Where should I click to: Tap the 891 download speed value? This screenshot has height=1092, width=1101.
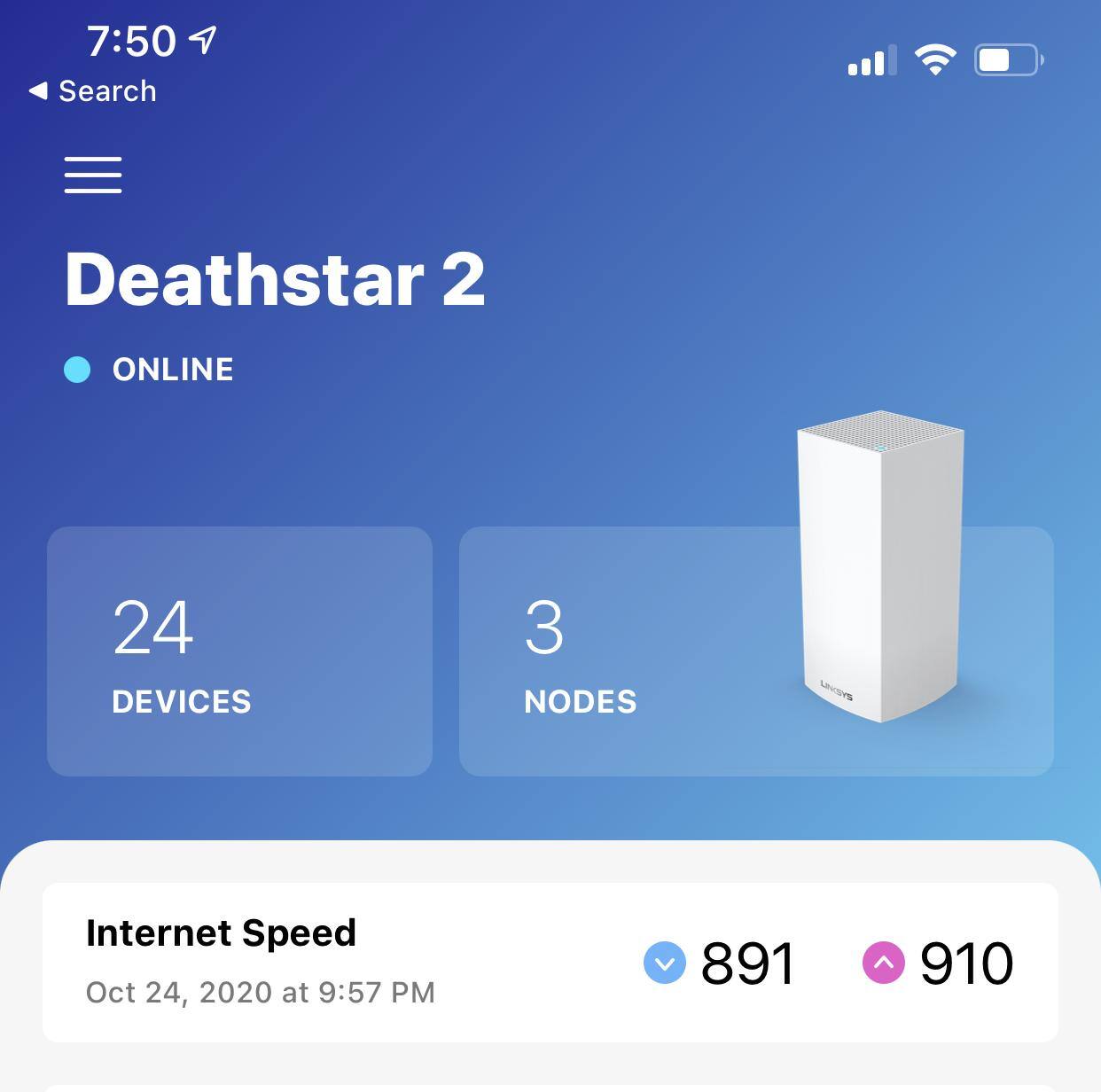coord(747,963)
